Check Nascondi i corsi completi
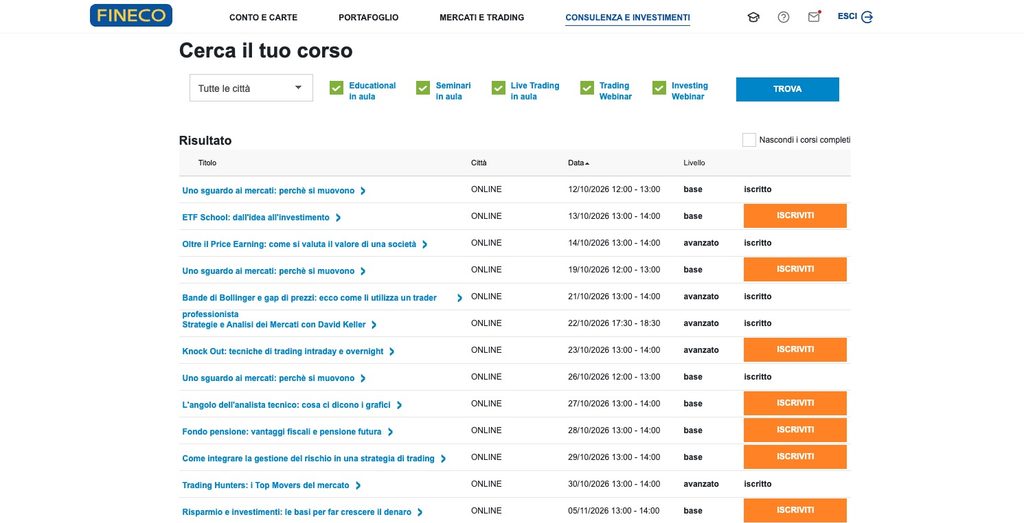Image resolution: width=1024 pixels, height=523 pixels. pos(749,140)
